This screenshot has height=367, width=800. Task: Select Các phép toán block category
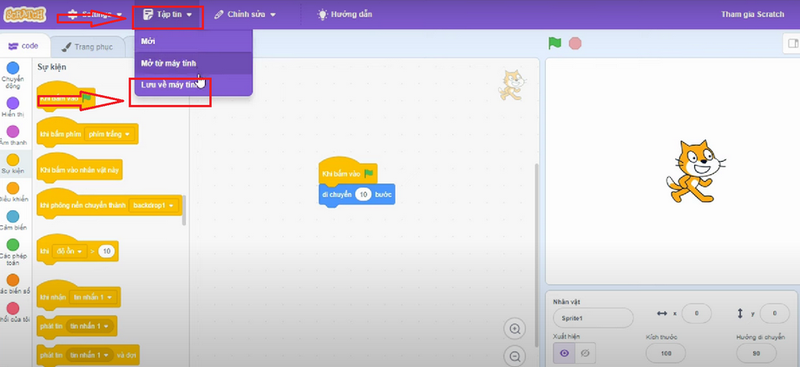pos(13,252)
